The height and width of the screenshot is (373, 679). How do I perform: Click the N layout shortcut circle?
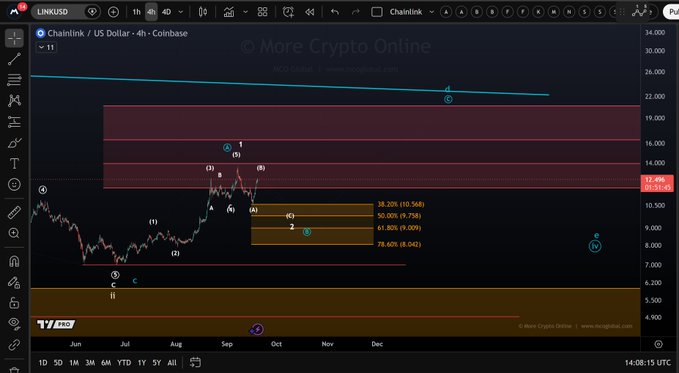(x=569, y=12)
